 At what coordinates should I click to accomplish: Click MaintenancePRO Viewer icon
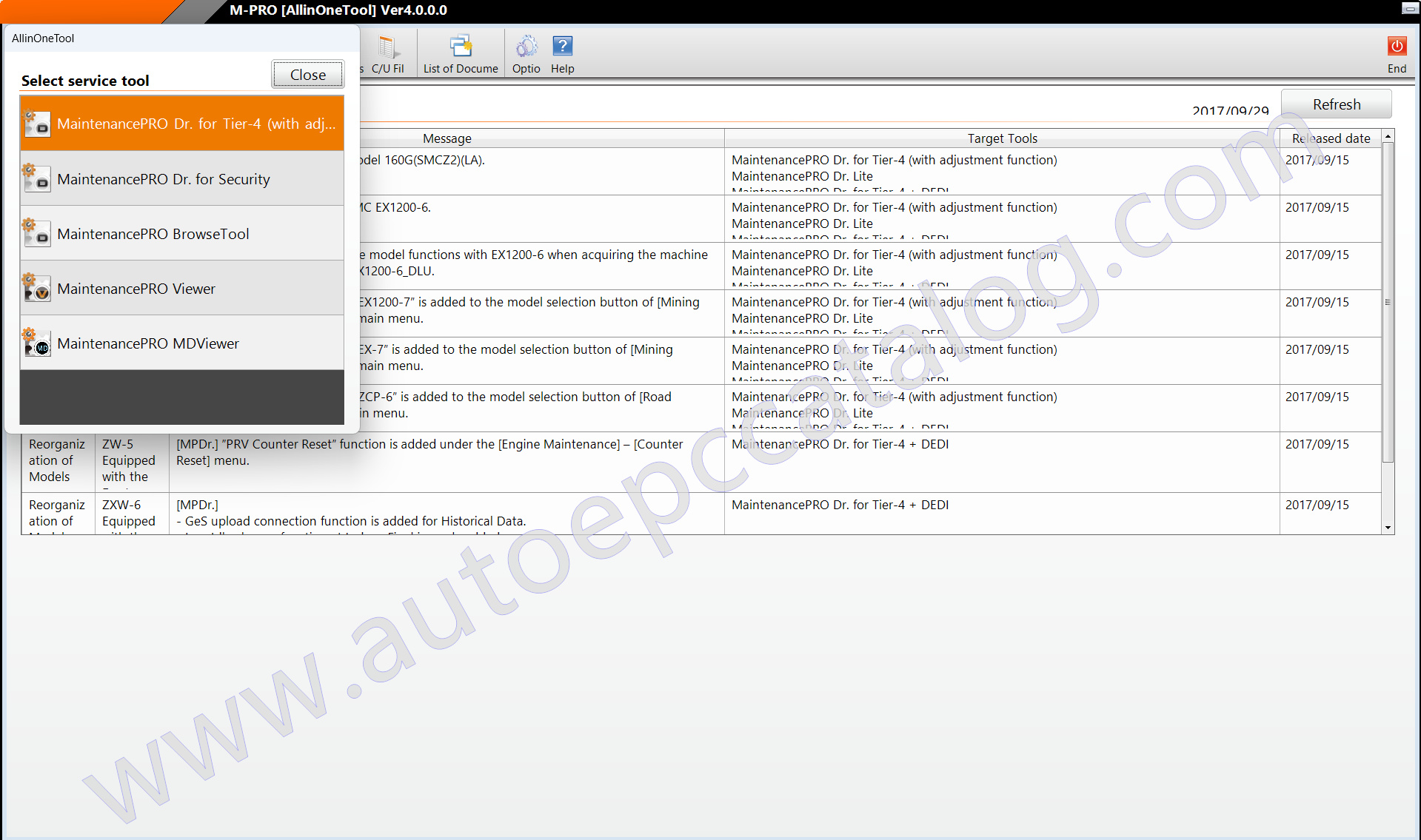point(37,288)
